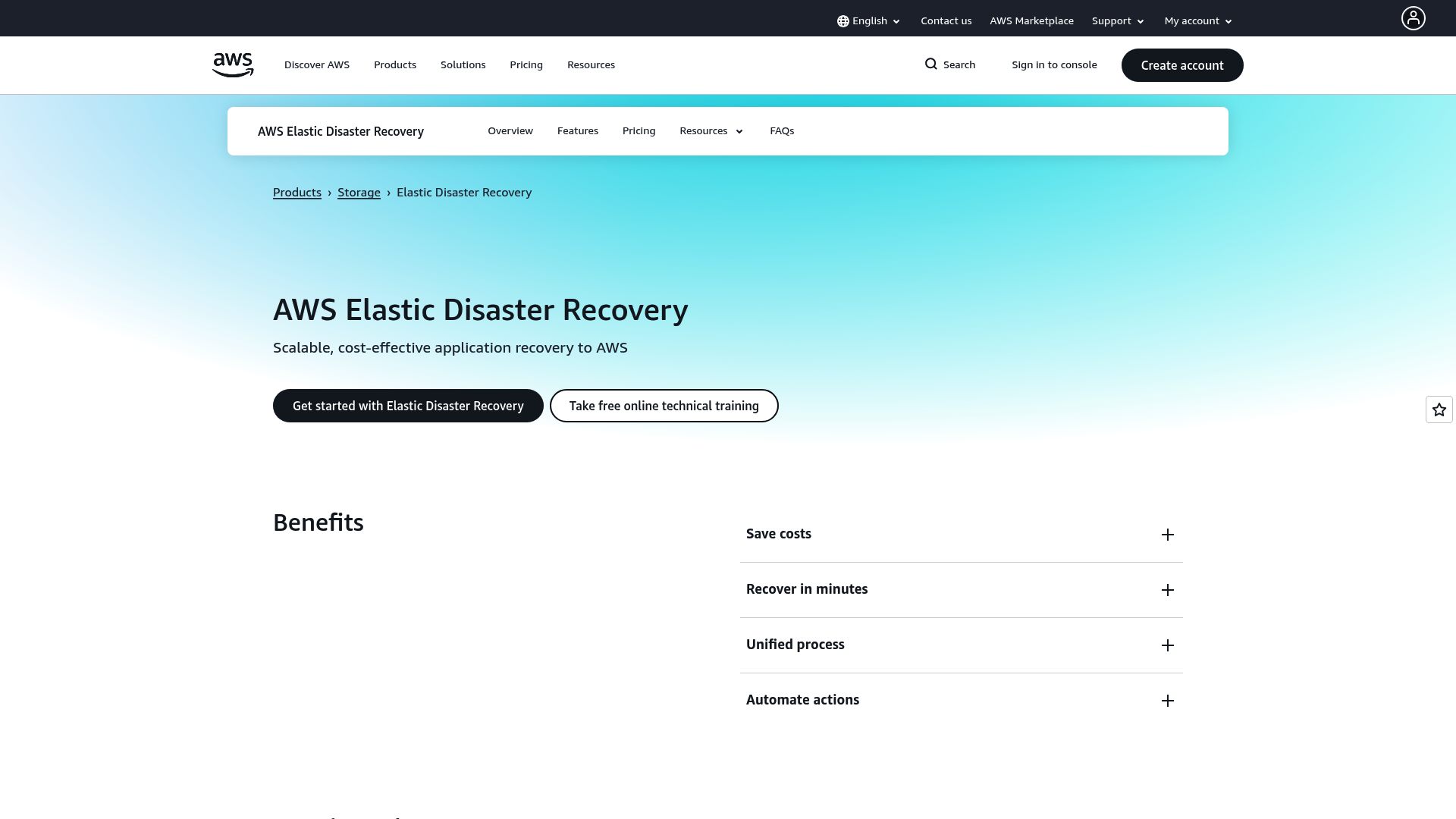The image size is (1456, 819).
Task: Click the globe language icon
Action: 843,20
